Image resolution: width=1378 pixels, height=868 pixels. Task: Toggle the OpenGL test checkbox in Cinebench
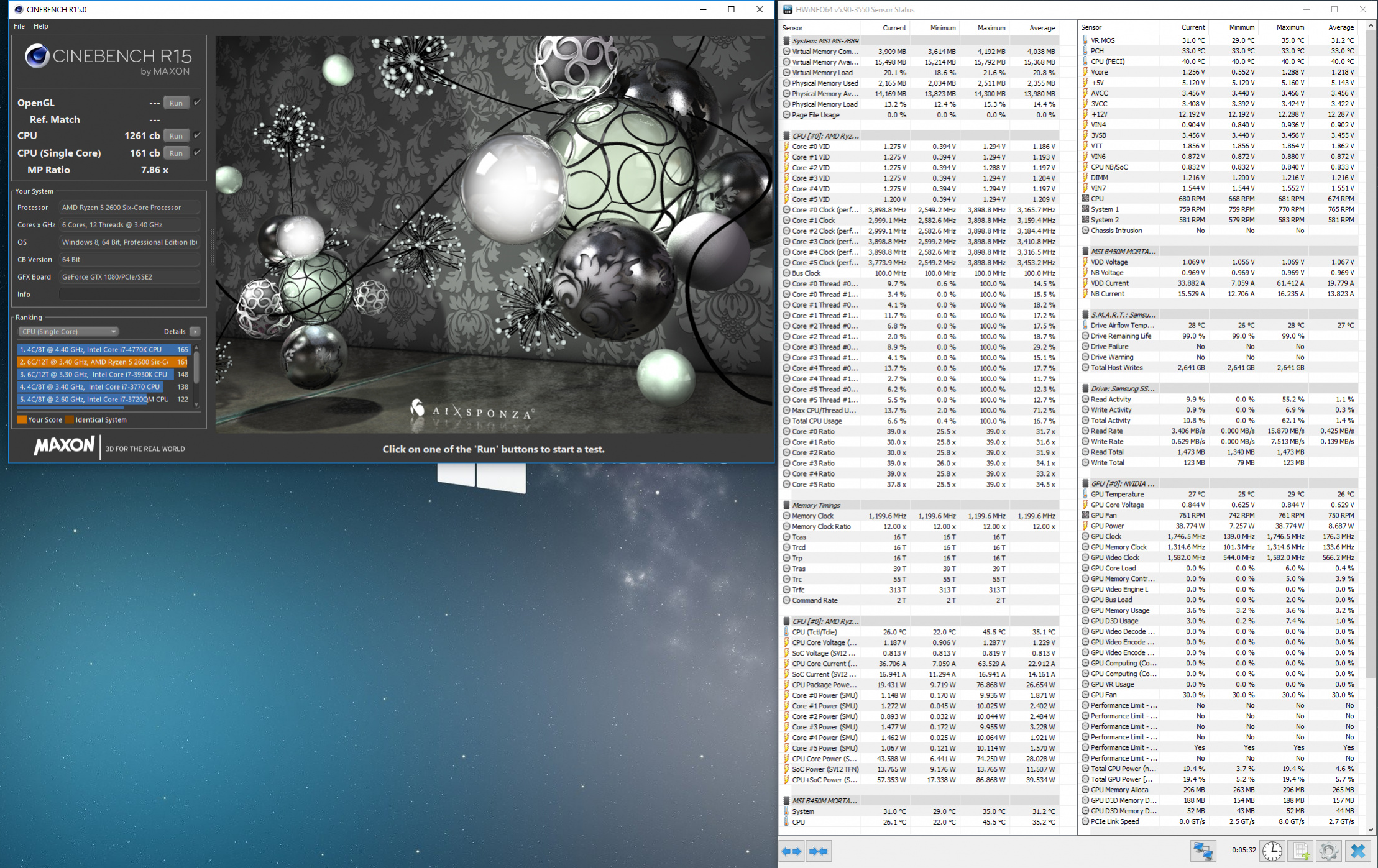click(197, 103)
